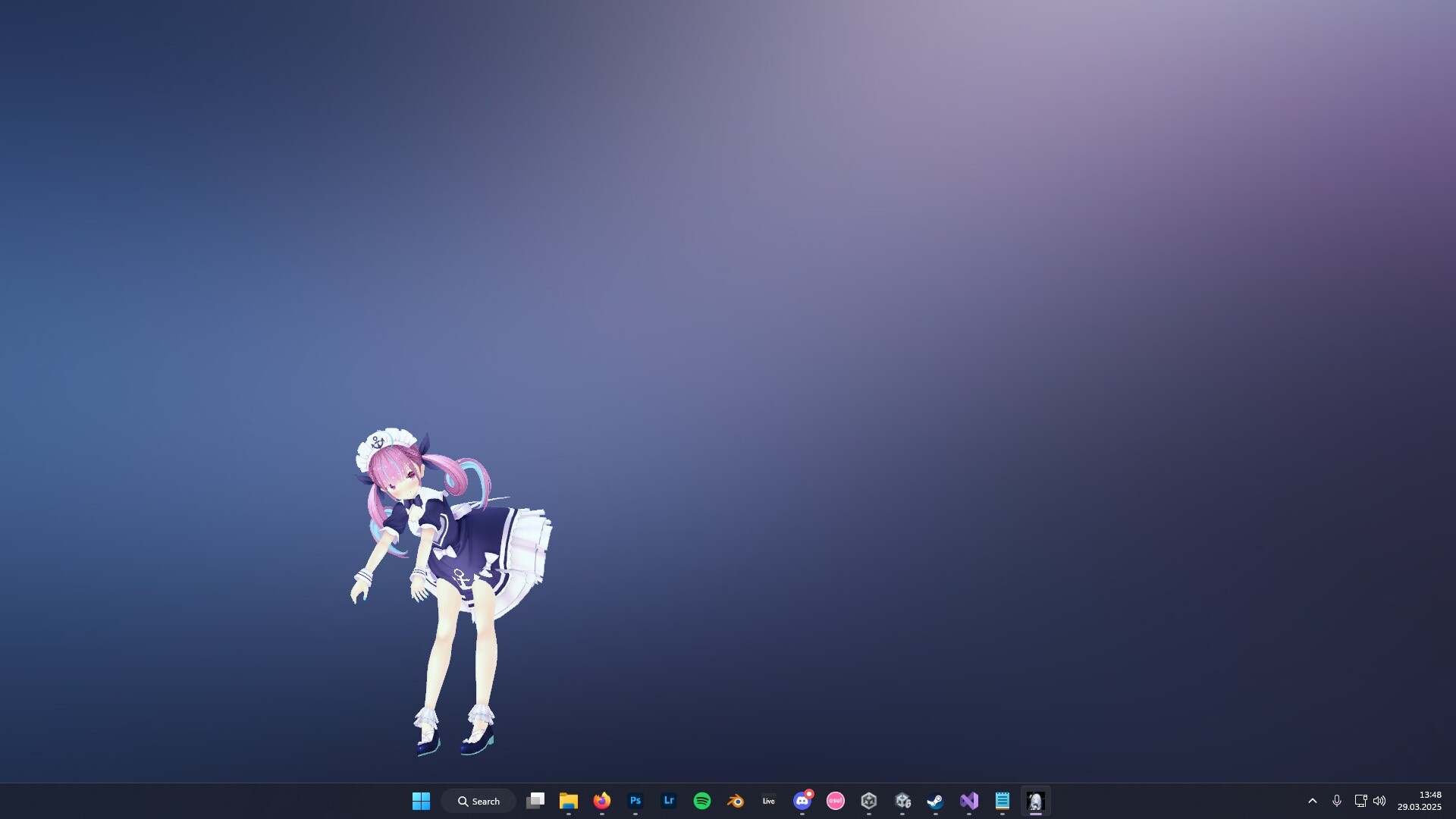Click the anime maid desktop character
Viewport: 1456px width, 819px height.
tap(451, 592)
